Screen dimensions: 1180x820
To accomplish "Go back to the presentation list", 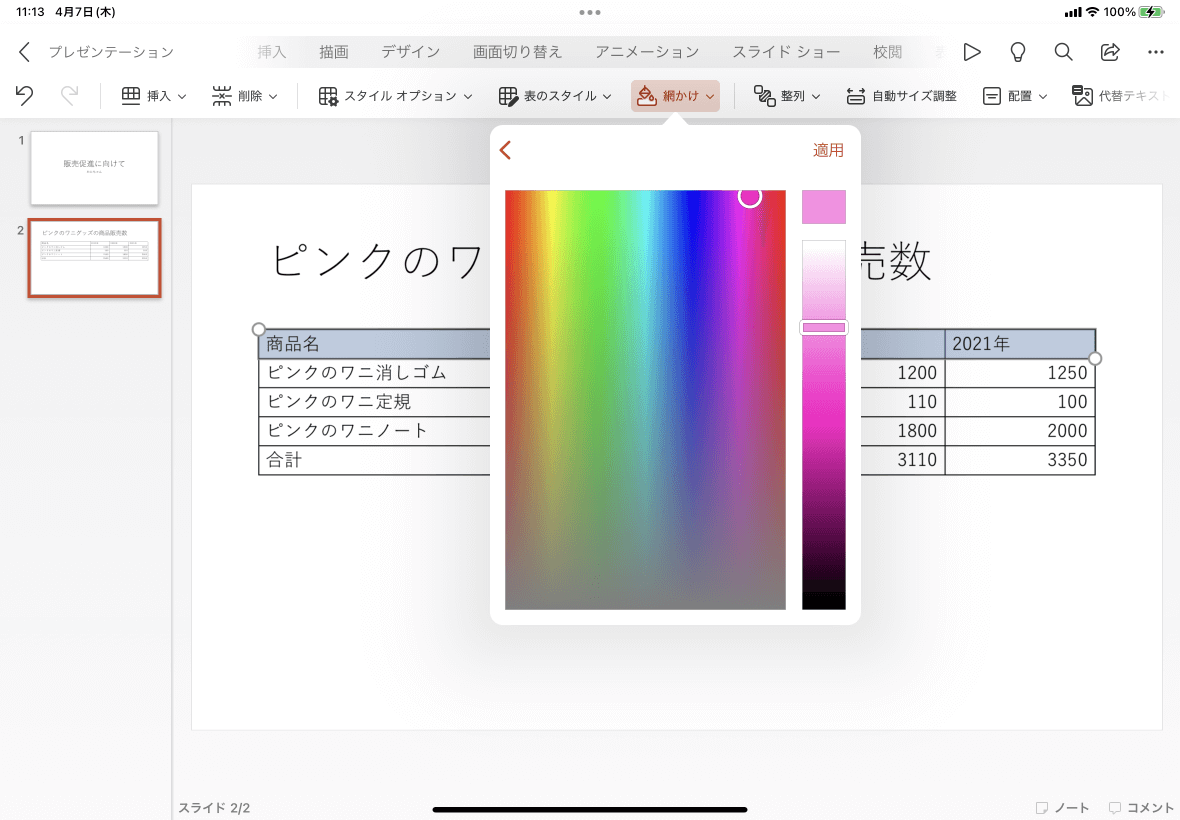I will [x=24, y=52].
